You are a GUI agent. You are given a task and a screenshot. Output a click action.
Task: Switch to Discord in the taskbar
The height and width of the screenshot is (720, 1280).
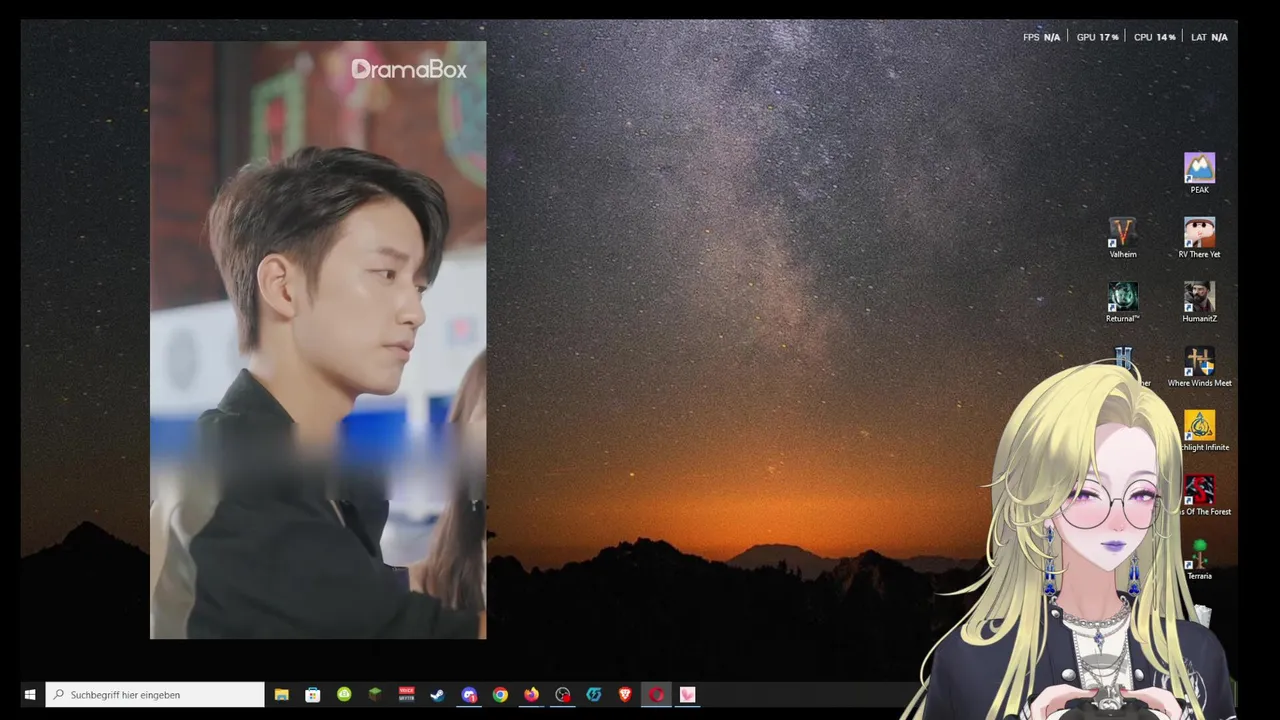coord(469,694)
